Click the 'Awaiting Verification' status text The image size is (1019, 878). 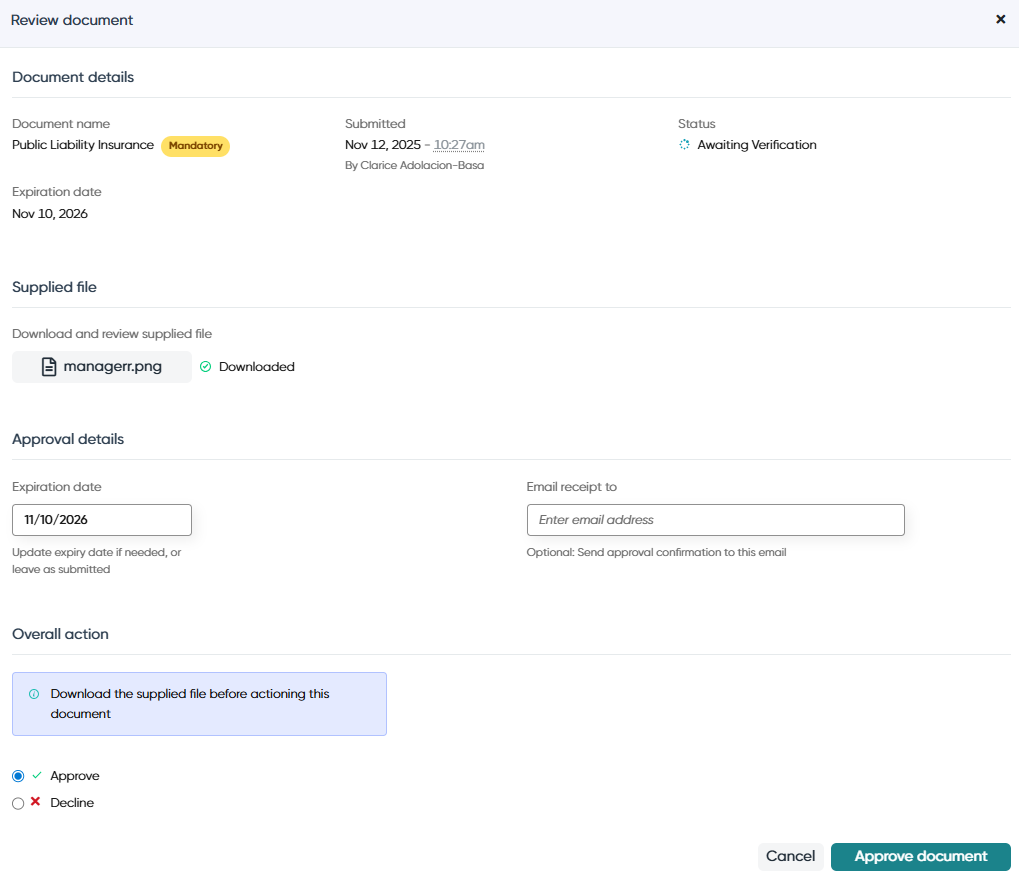(757, 144)
